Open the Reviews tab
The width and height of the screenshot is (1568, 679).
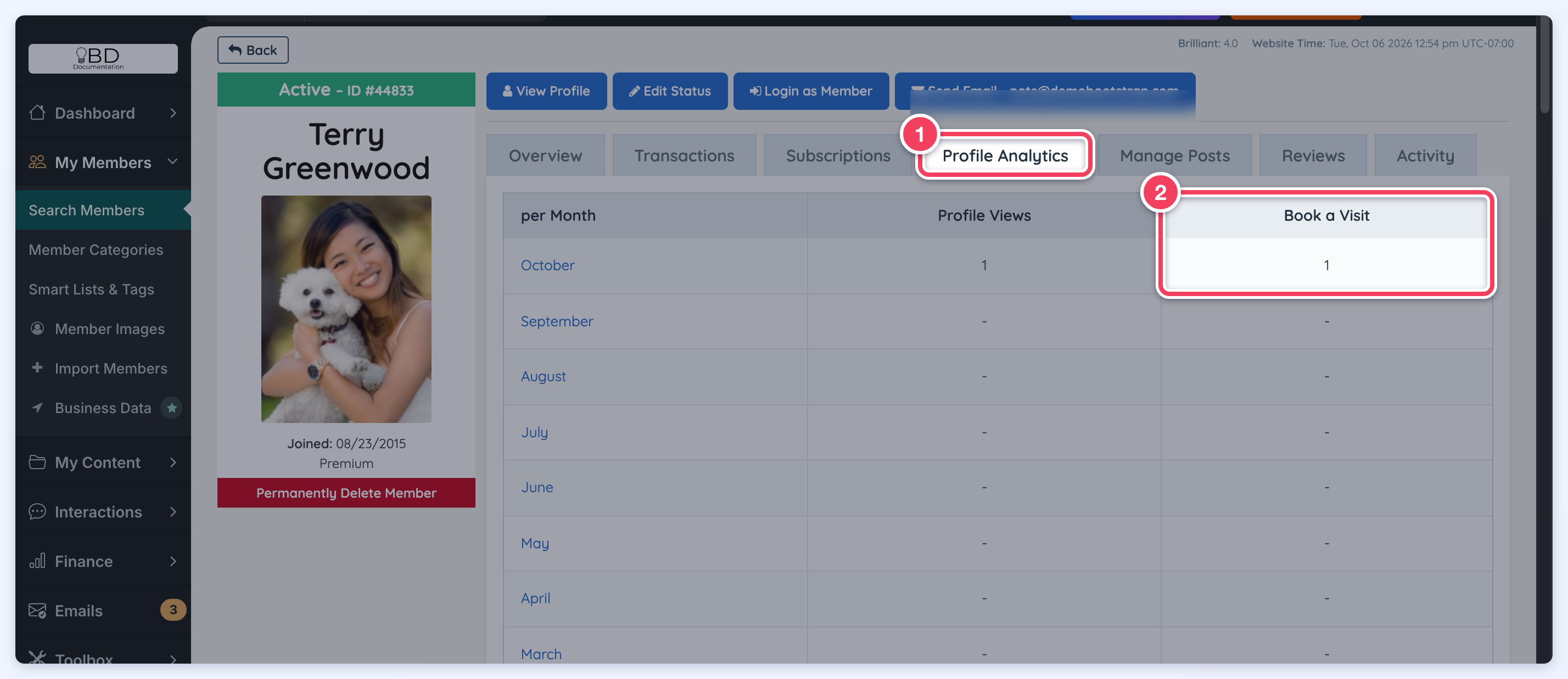click(1313, 156)
